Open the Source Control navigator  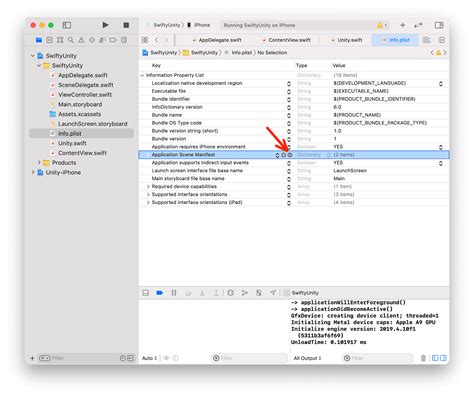point(50,40)
